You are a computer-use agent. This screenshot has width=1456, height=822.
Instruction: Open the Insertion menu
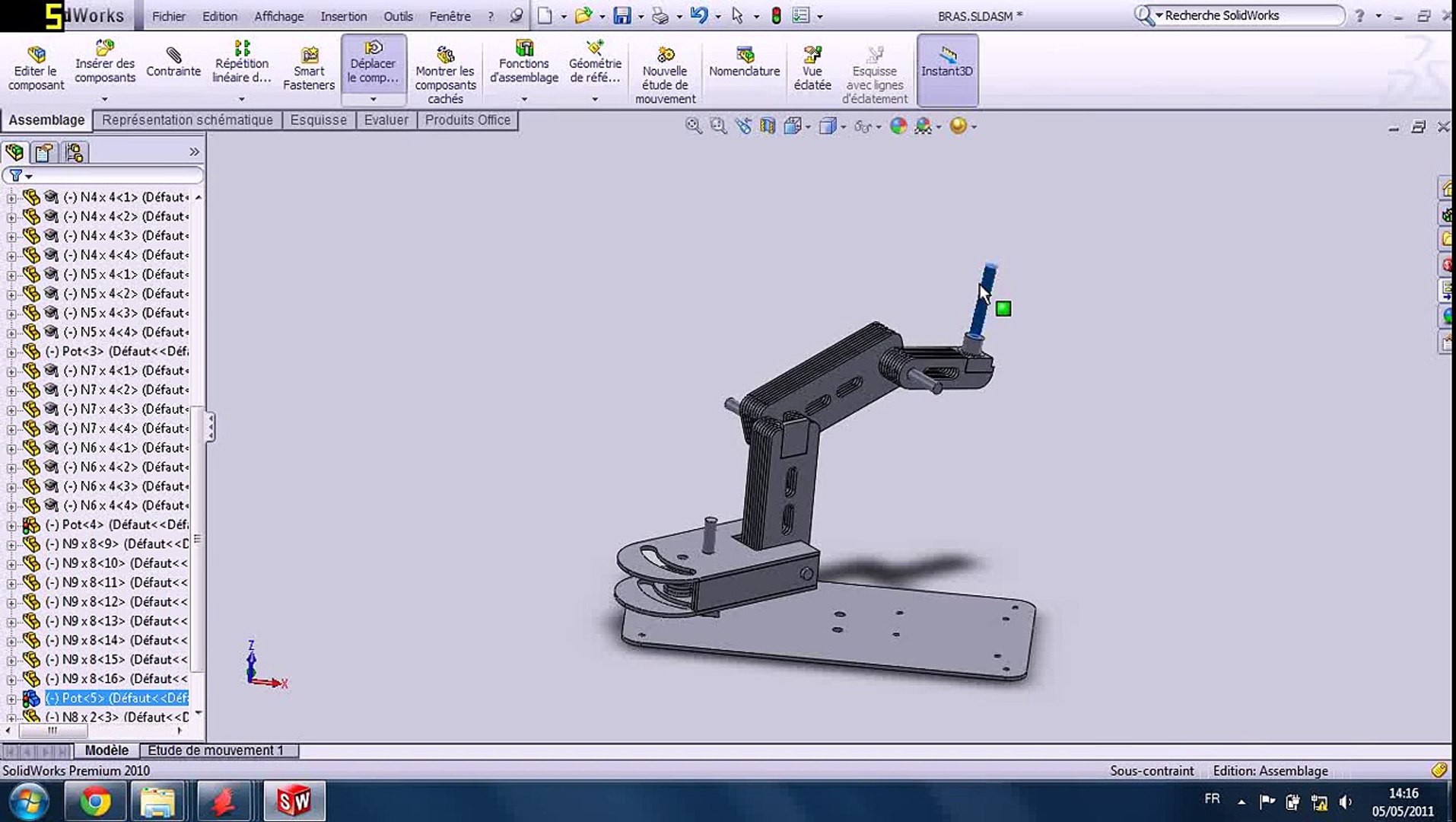[x=344, y=15]
